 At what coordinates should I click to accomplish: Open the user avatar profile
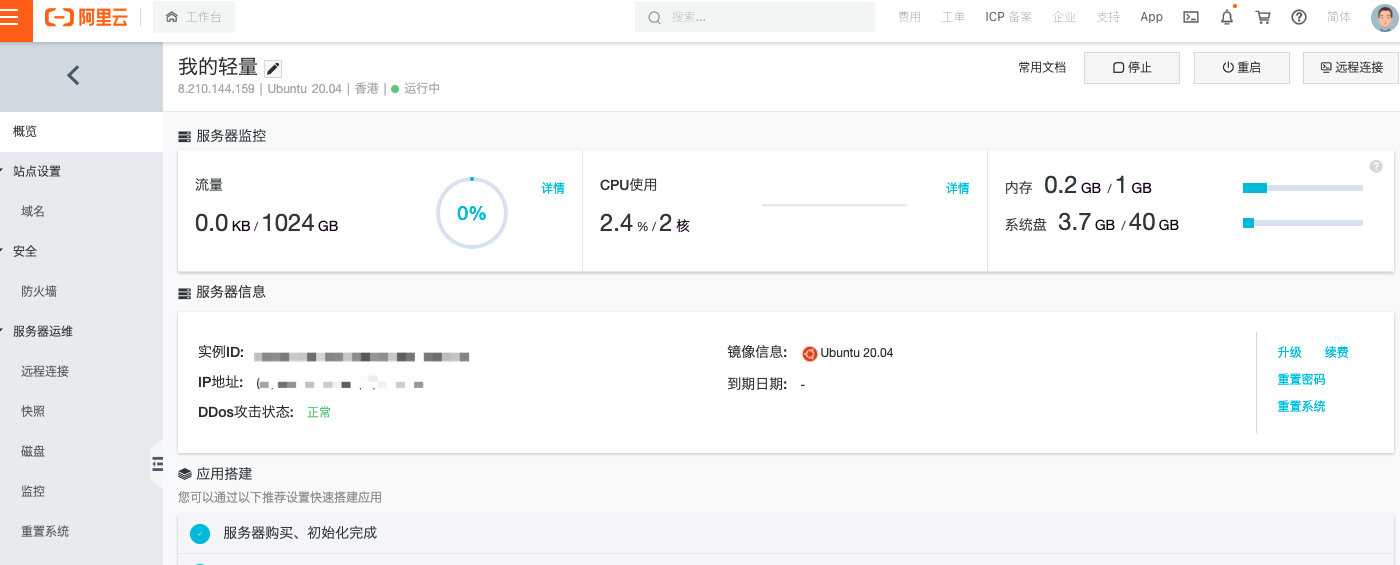[x=1382, y=18]
